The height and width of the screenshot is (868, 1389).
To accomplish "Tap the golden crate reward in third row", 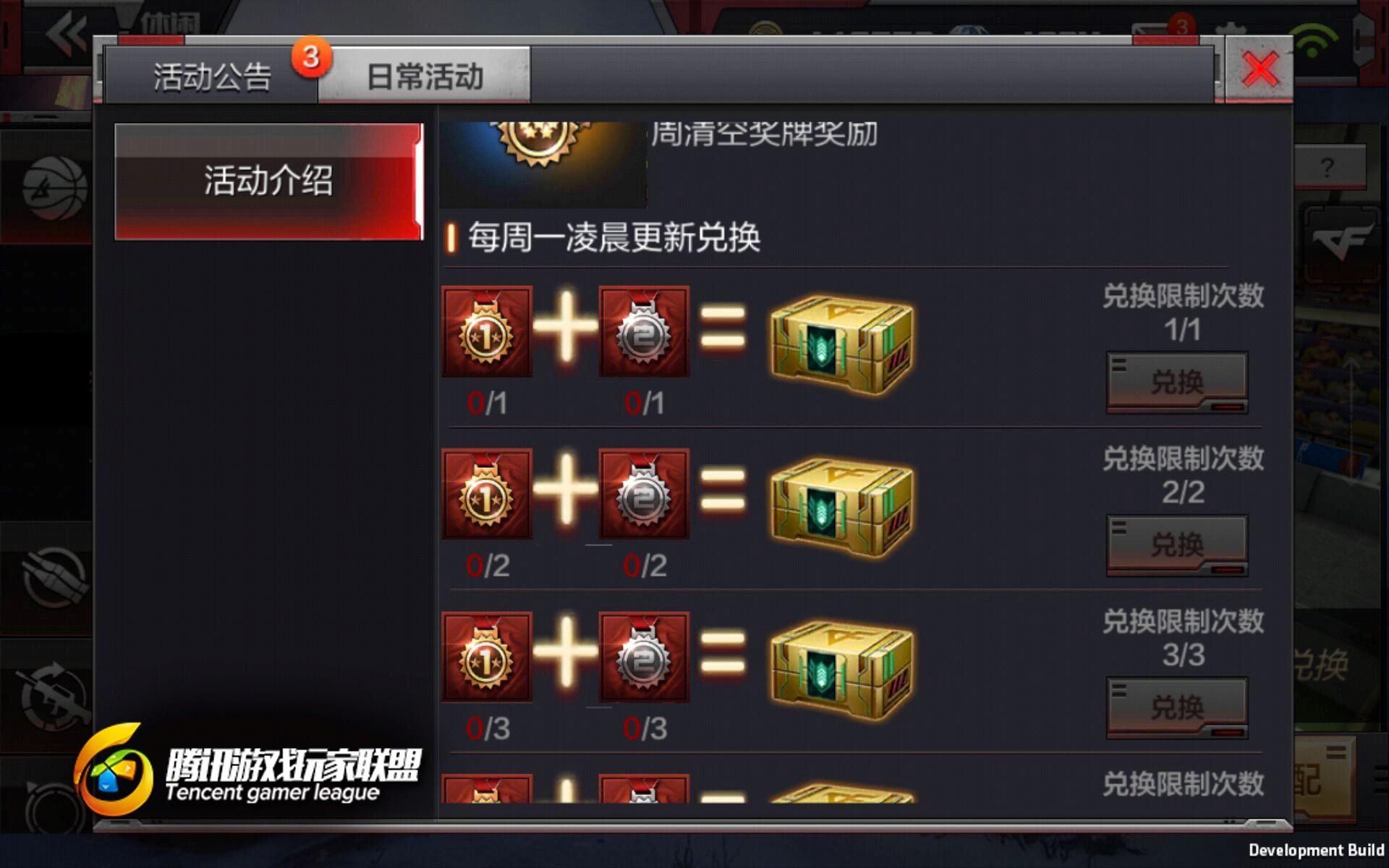I will point(841,671).
